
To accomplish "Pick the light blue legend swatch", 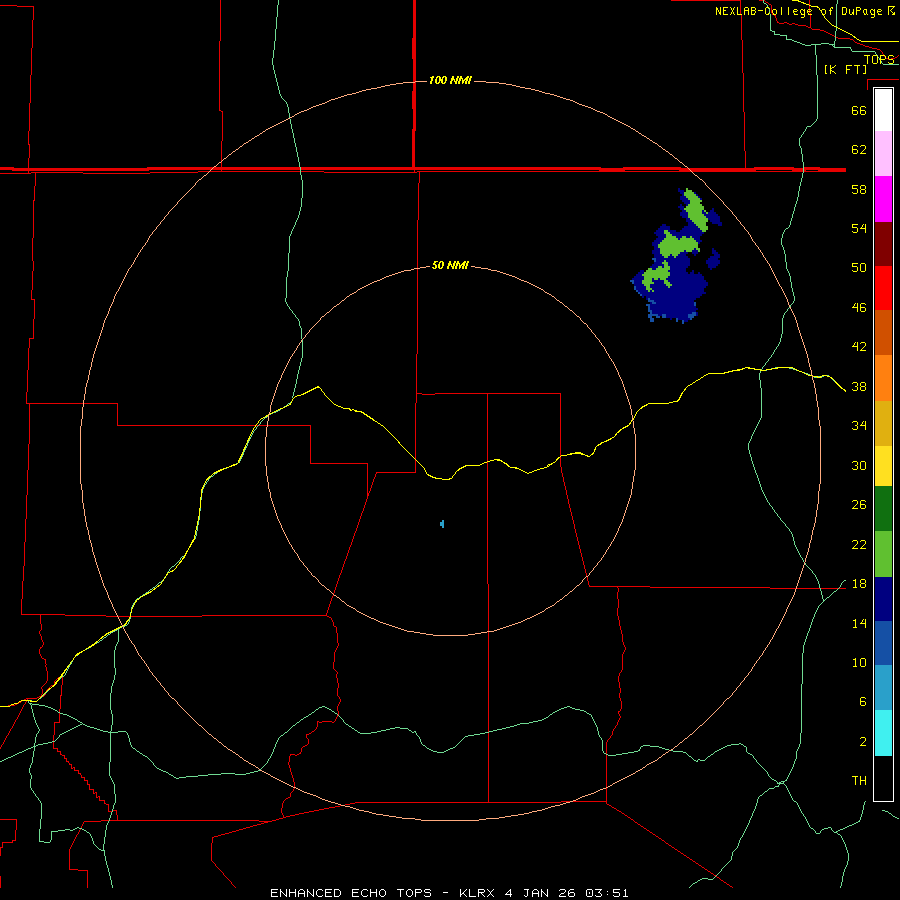I will click(883, 688).
